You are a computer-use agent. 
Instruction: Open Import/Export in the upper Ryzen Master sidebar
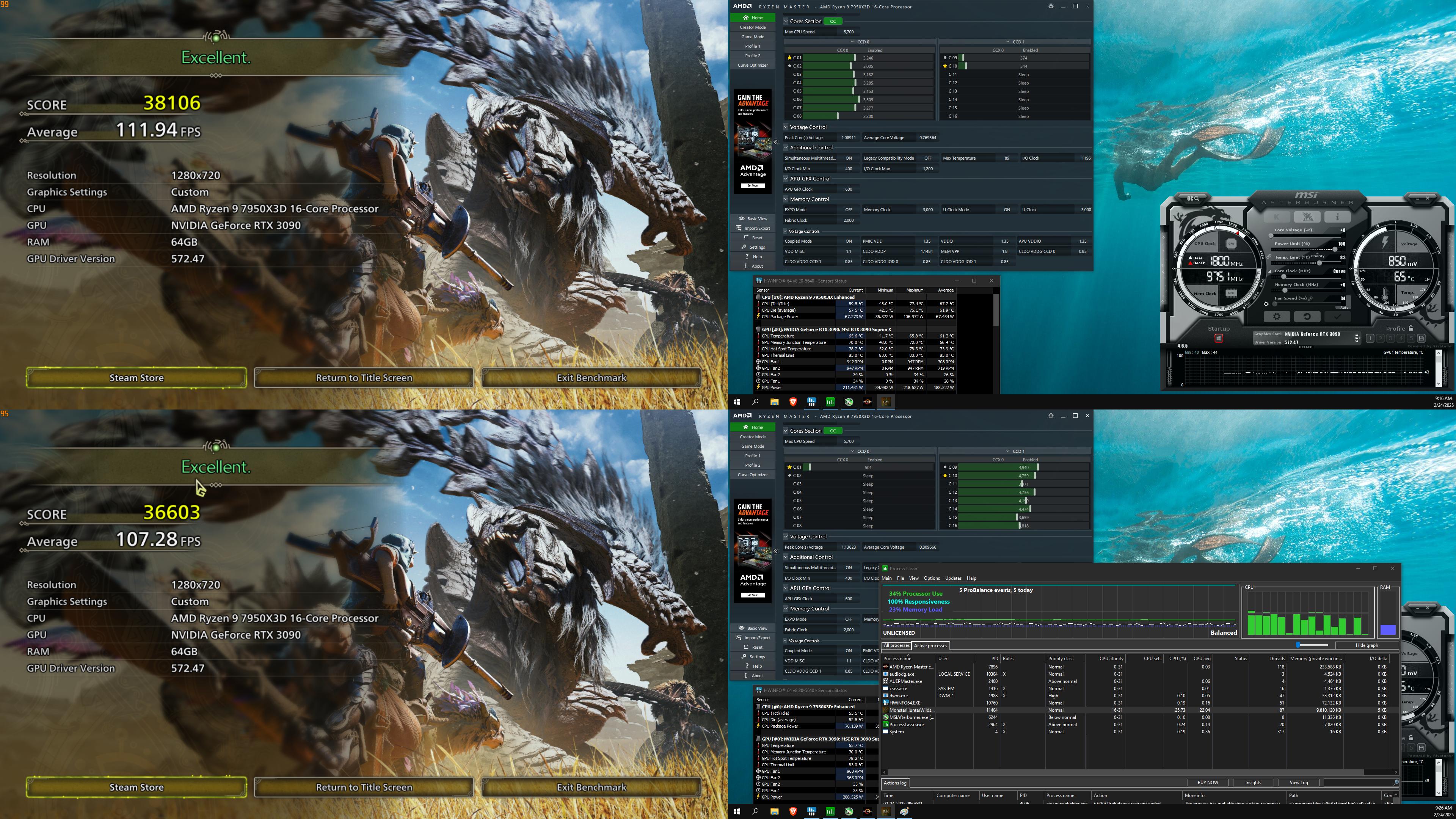click(x=753, y=228)
